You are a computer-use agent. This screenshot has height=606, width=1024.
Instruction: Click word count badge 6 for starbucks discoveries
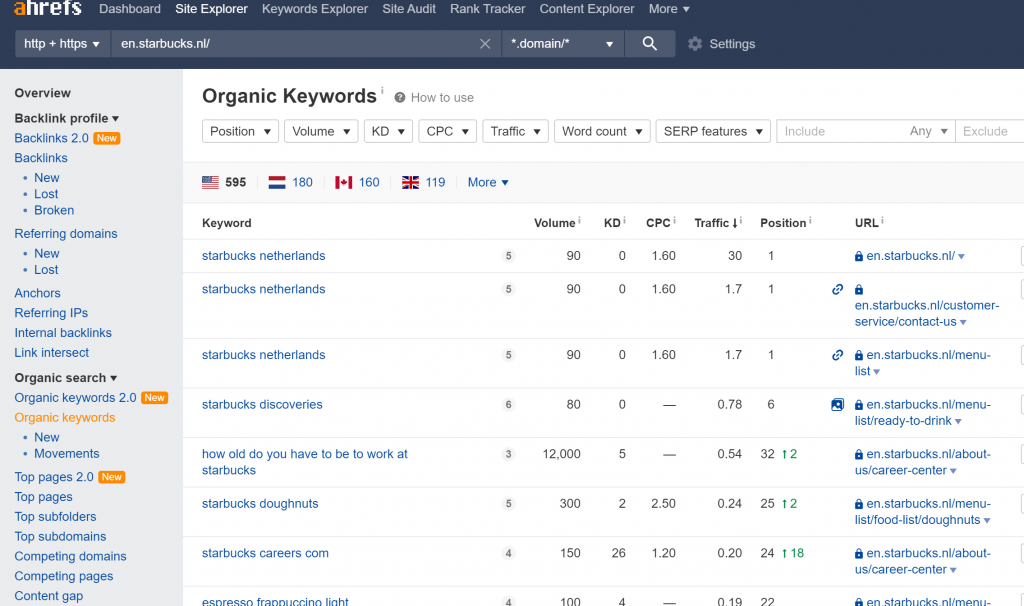tap(508, 405)
